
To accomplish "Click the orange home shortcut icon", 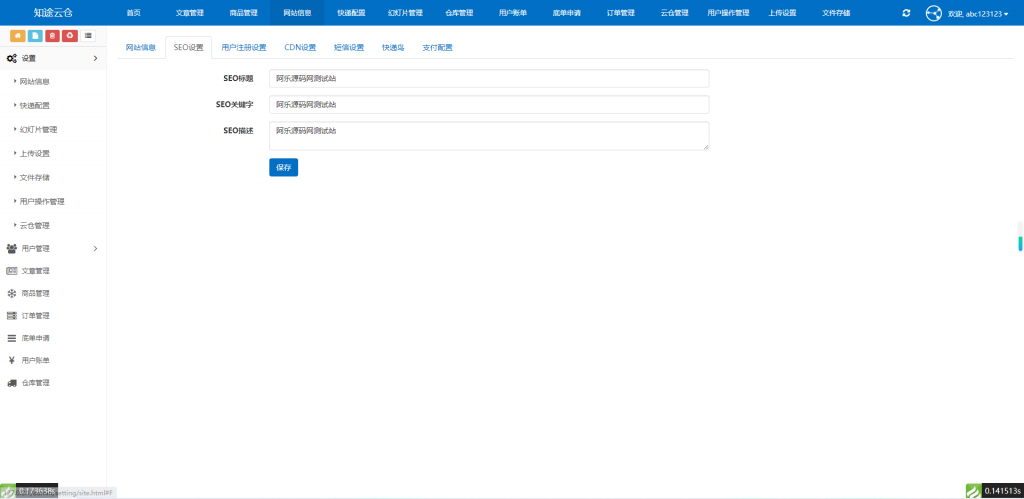I will click(x=18, y=36).
